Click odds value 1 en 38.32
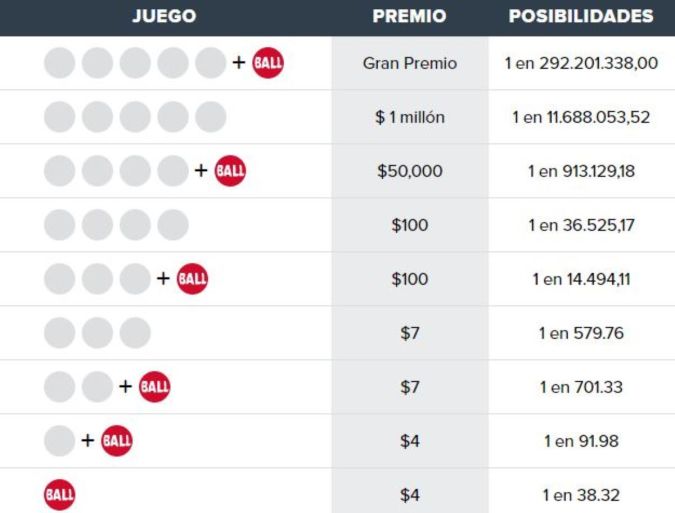 click(x=581, y=494)
